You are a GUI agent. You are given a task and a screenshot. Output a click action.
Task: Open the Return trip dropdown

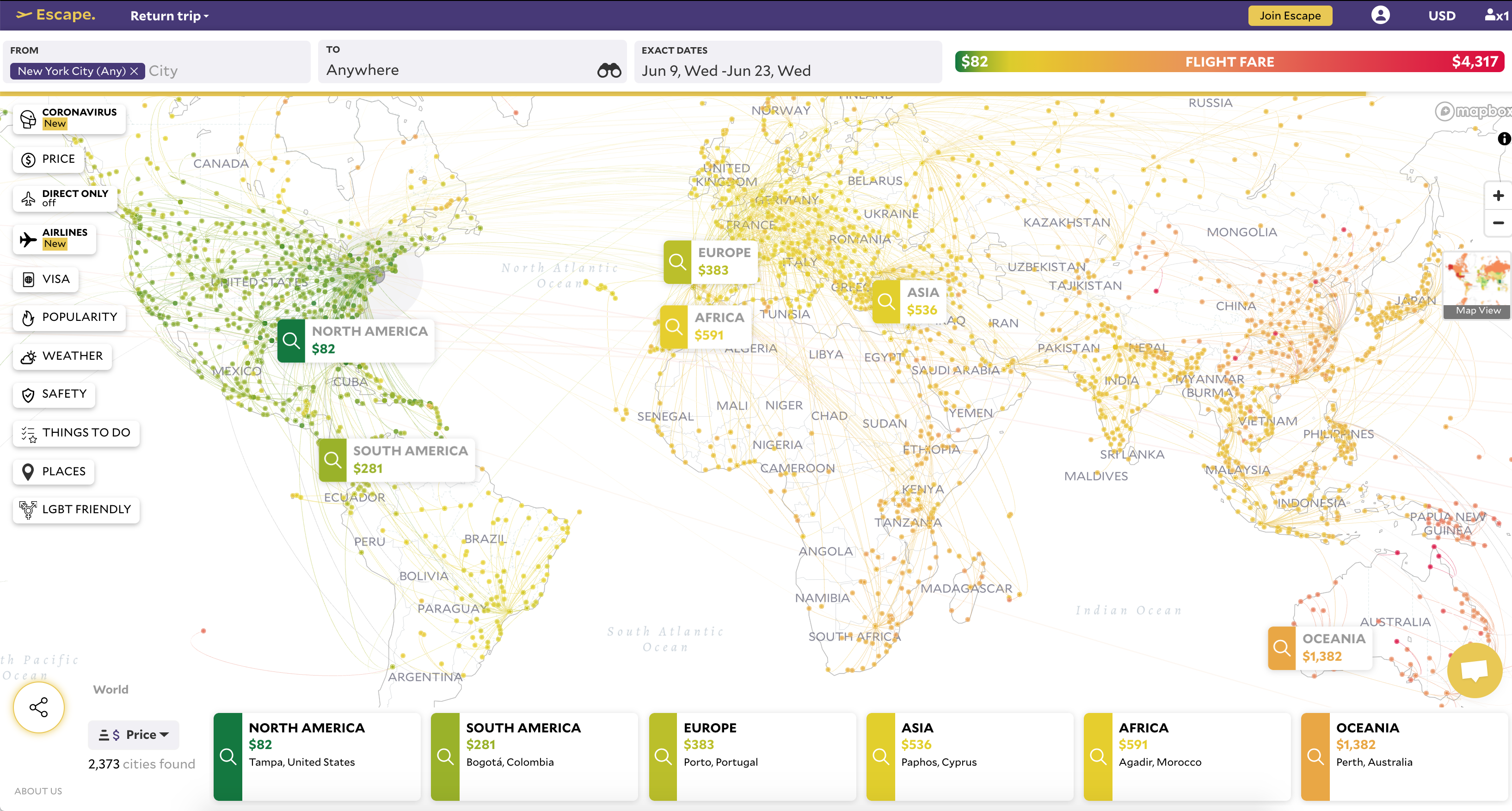point(169,16)
